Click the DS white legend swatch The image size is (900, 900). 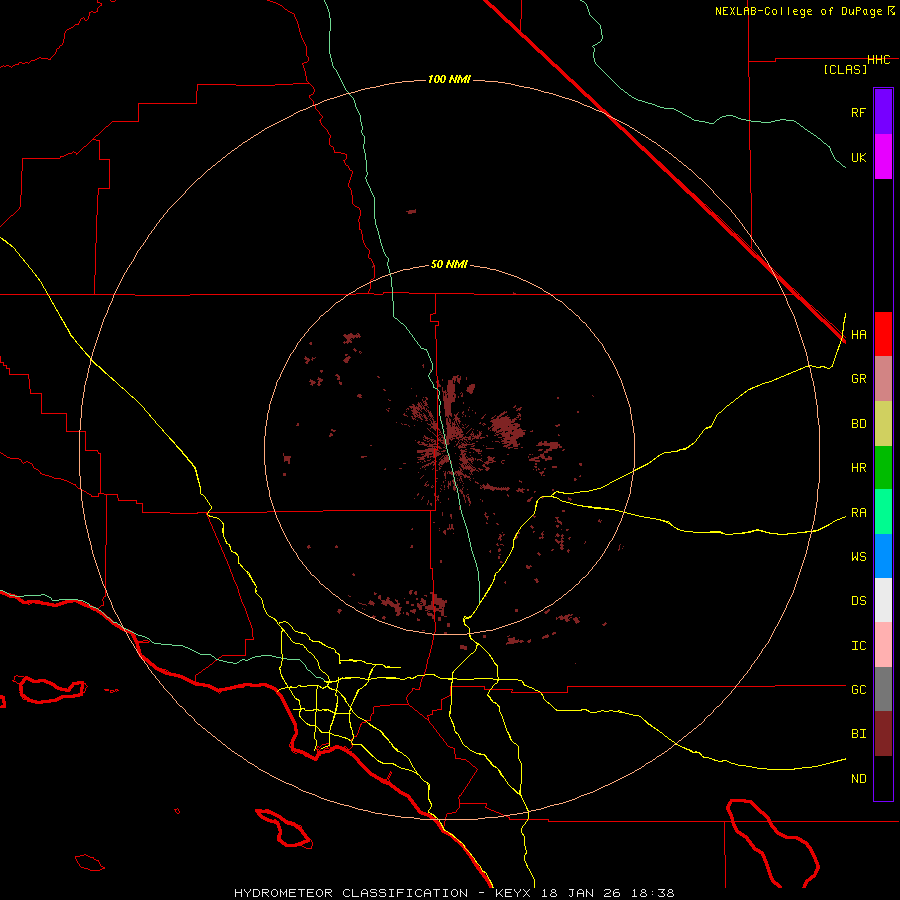[x=883, y=600]
